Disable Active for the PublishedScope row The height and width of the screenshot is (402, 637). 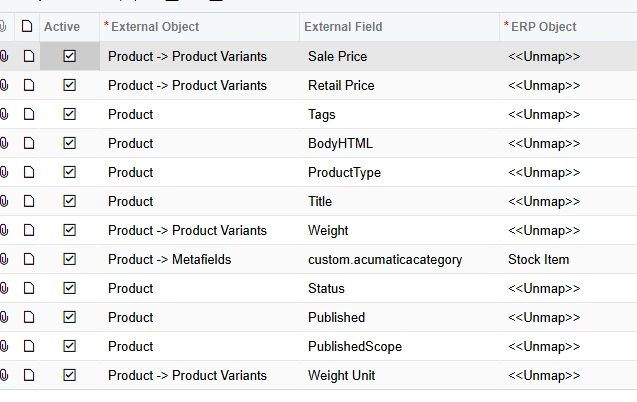click(69, 347)
